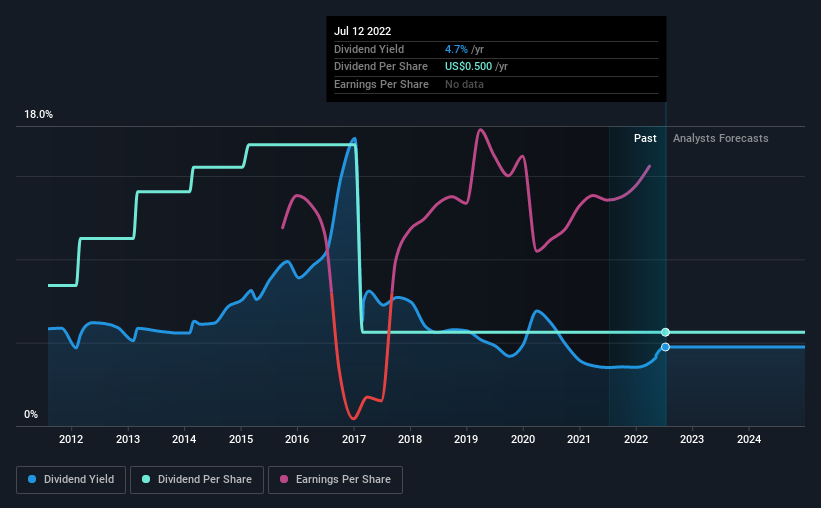
Task: Select the blue dividend yield data point marker
Action: coord(665,347)
